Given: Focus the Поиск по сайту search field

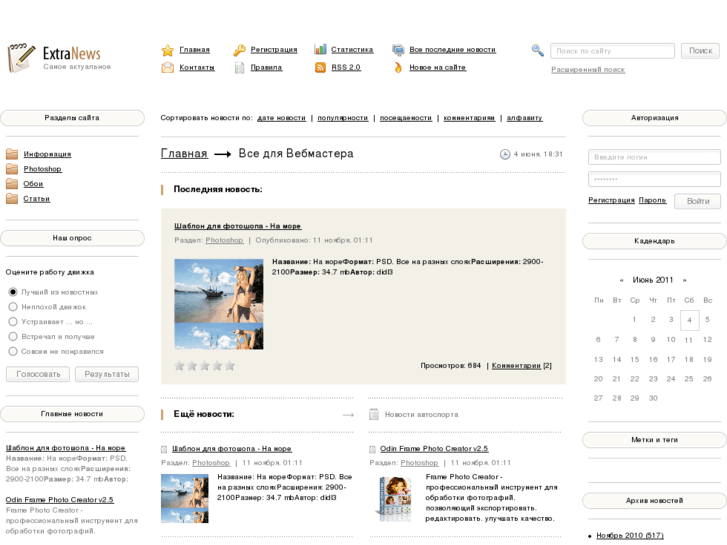Looking at the screenshot, I should click(612, 51).
